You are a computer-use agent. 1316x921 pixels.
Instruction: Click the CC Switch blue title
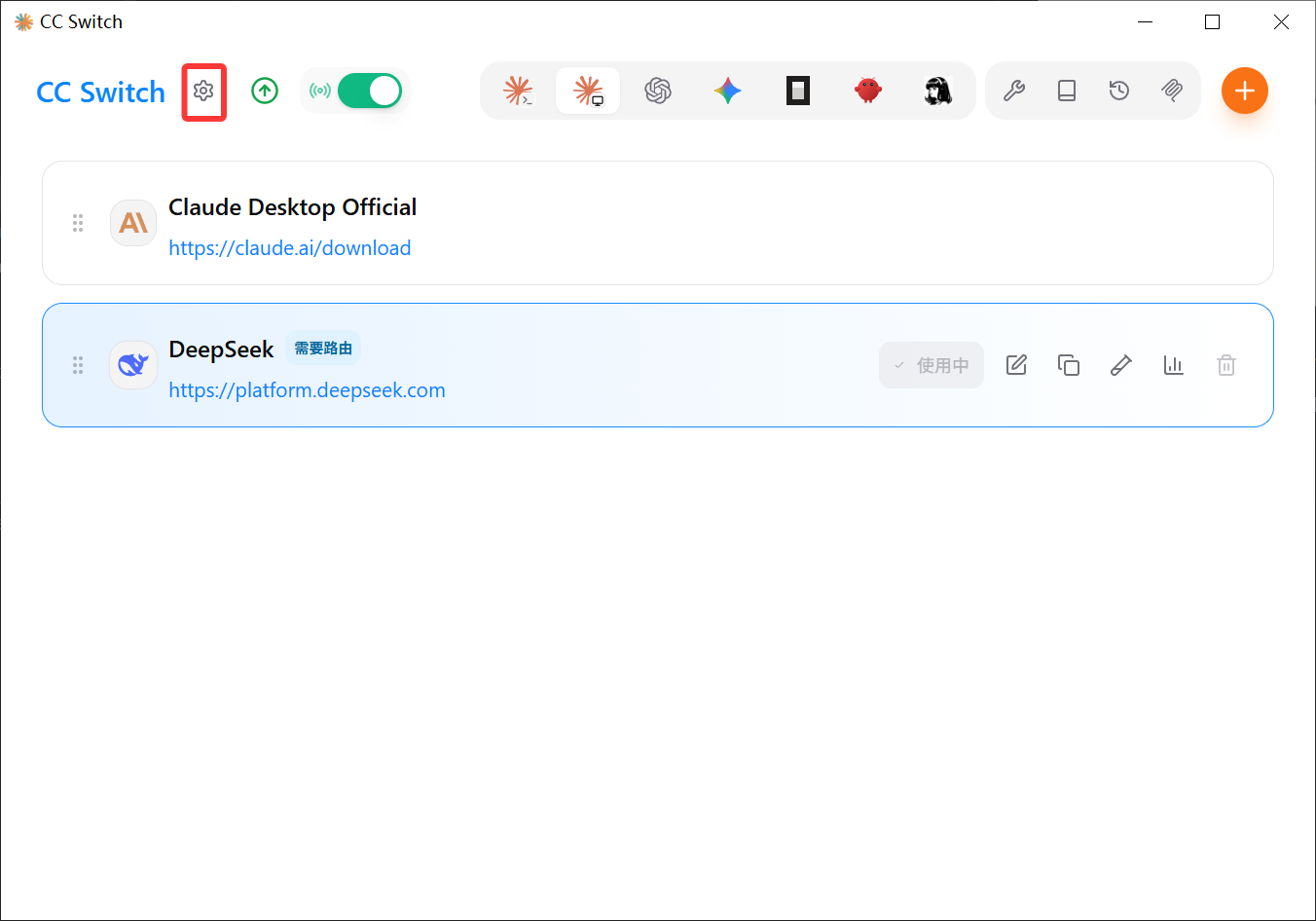(x=100, y=92)
